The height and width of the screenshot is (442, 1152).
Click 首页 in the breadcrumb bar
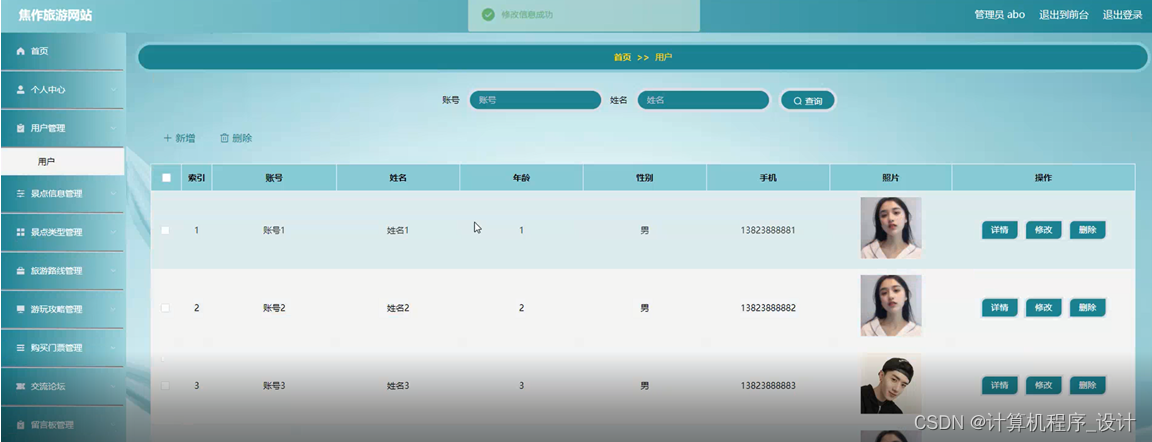622,57
